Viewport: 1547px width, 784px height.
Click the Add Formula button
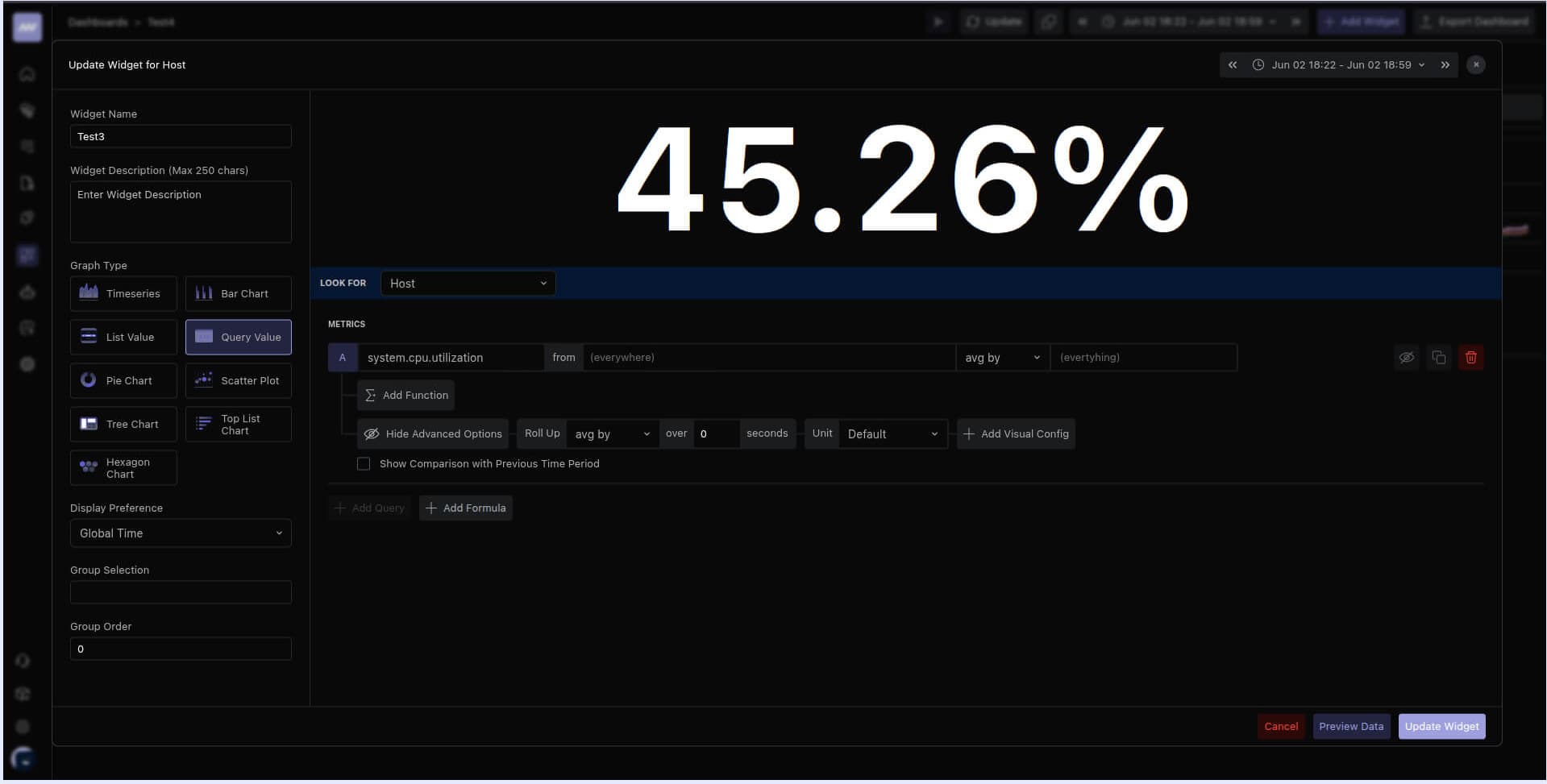coord(465,508)
